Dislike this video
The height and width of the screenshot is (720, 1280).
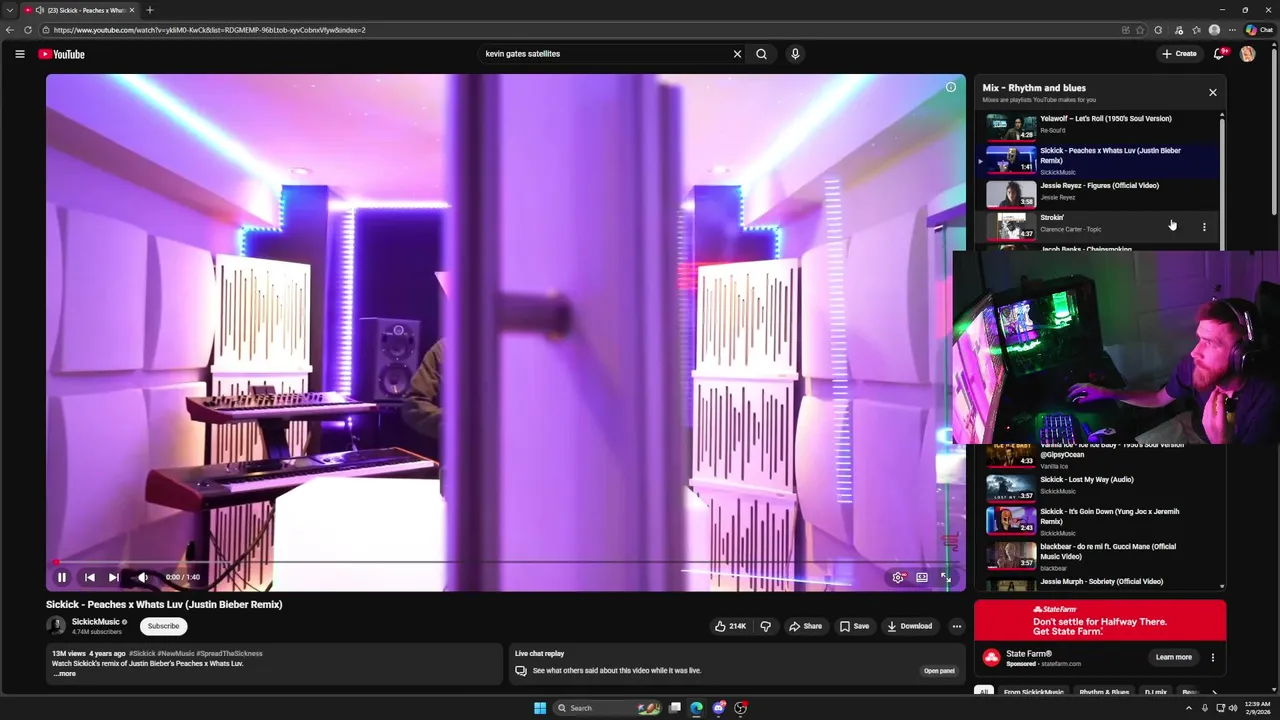point(766,626)
